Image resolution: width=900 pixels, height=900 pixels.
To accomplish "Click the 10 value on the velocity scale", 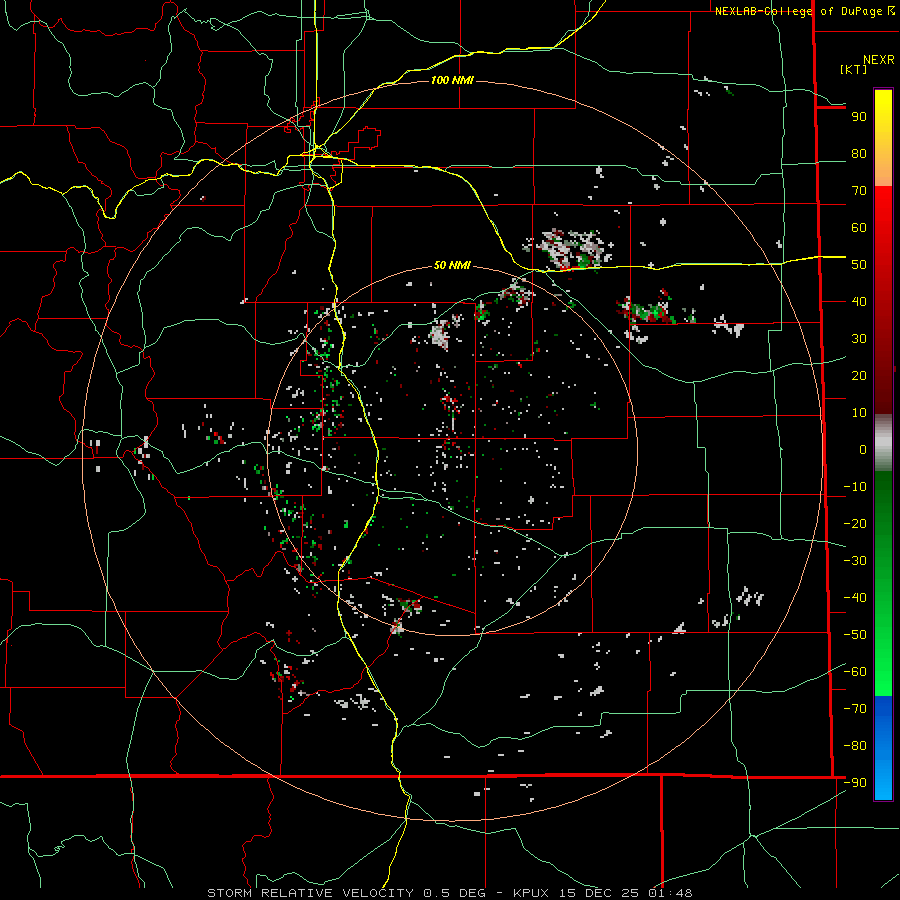I will point(859,413).
